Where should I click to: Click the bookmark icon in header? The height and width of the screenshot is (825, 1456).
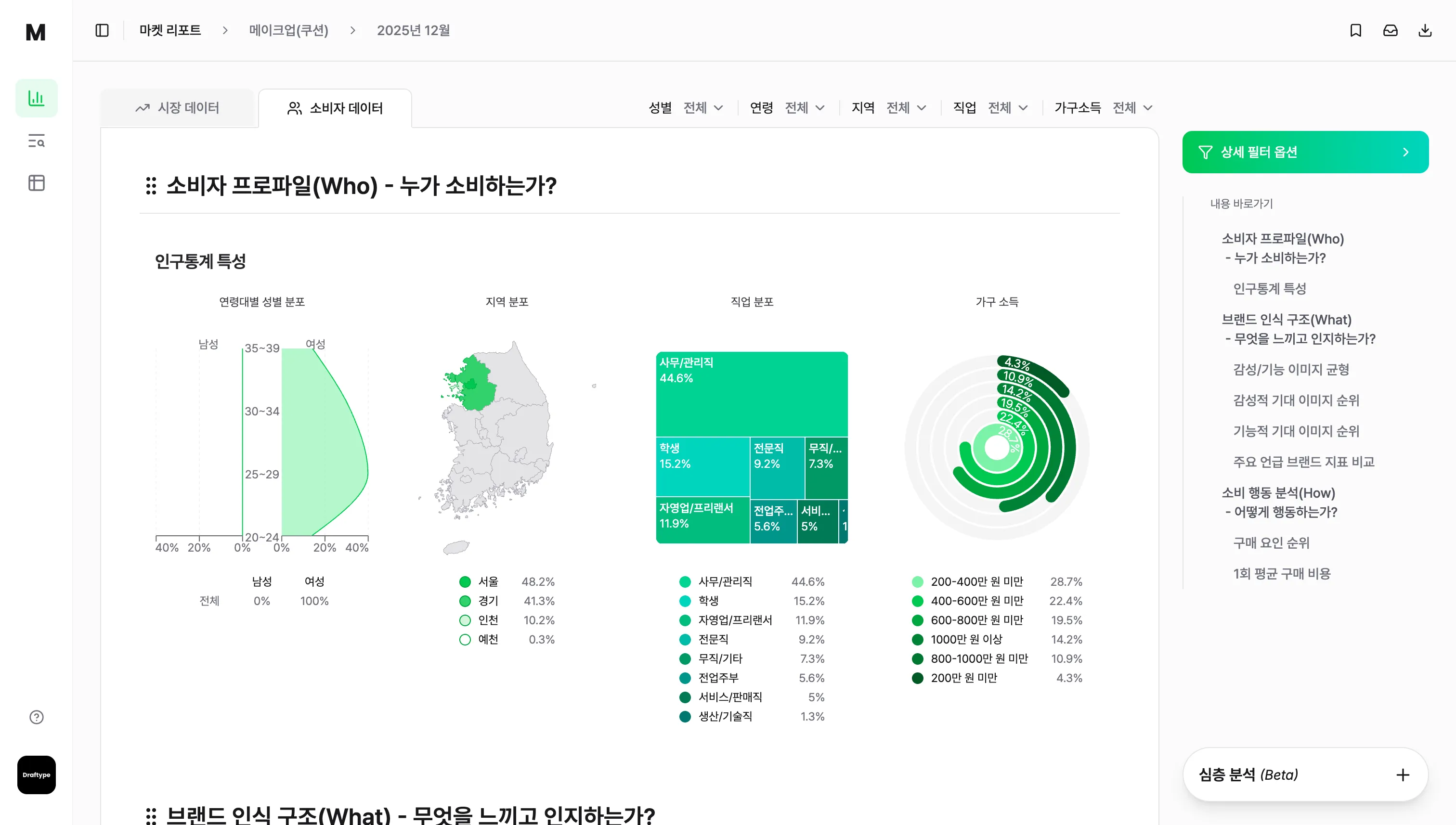(x=1356, y=31)
